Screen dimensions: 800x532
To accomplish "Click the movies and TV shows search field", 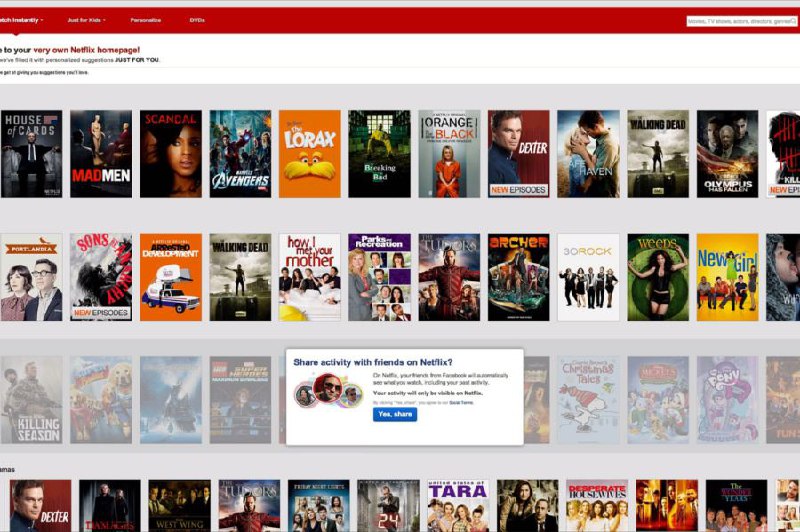I will click(742, 21).
